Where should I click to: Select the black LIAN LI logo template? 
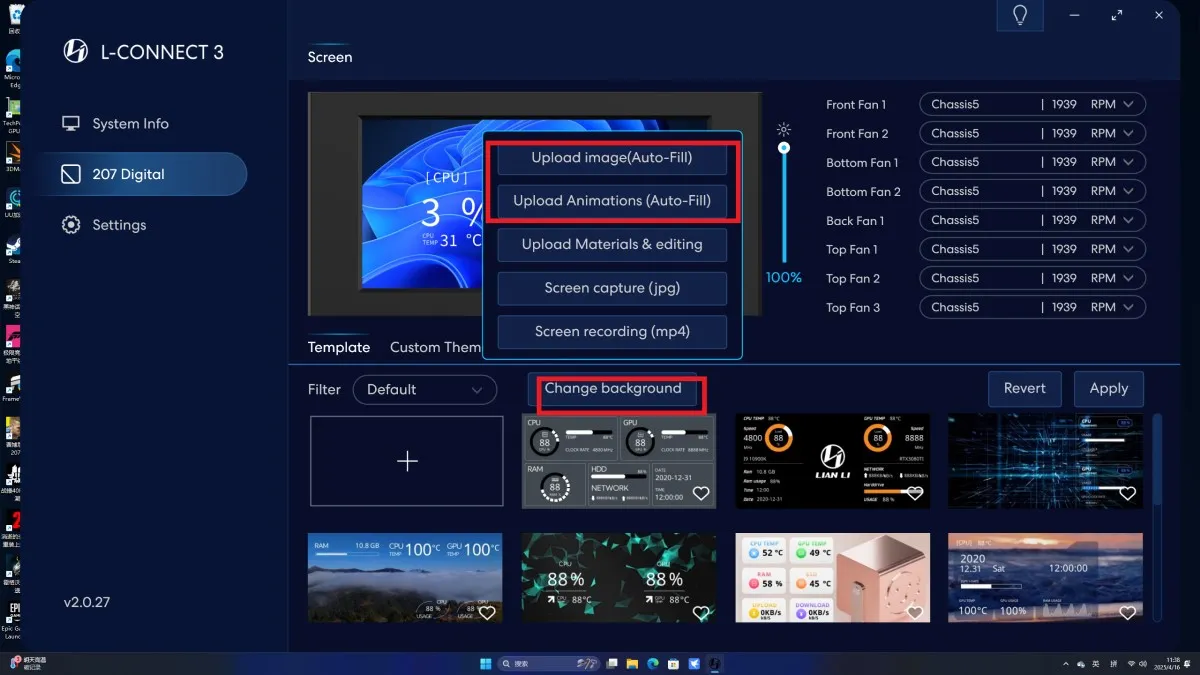[x=832, y=461]
